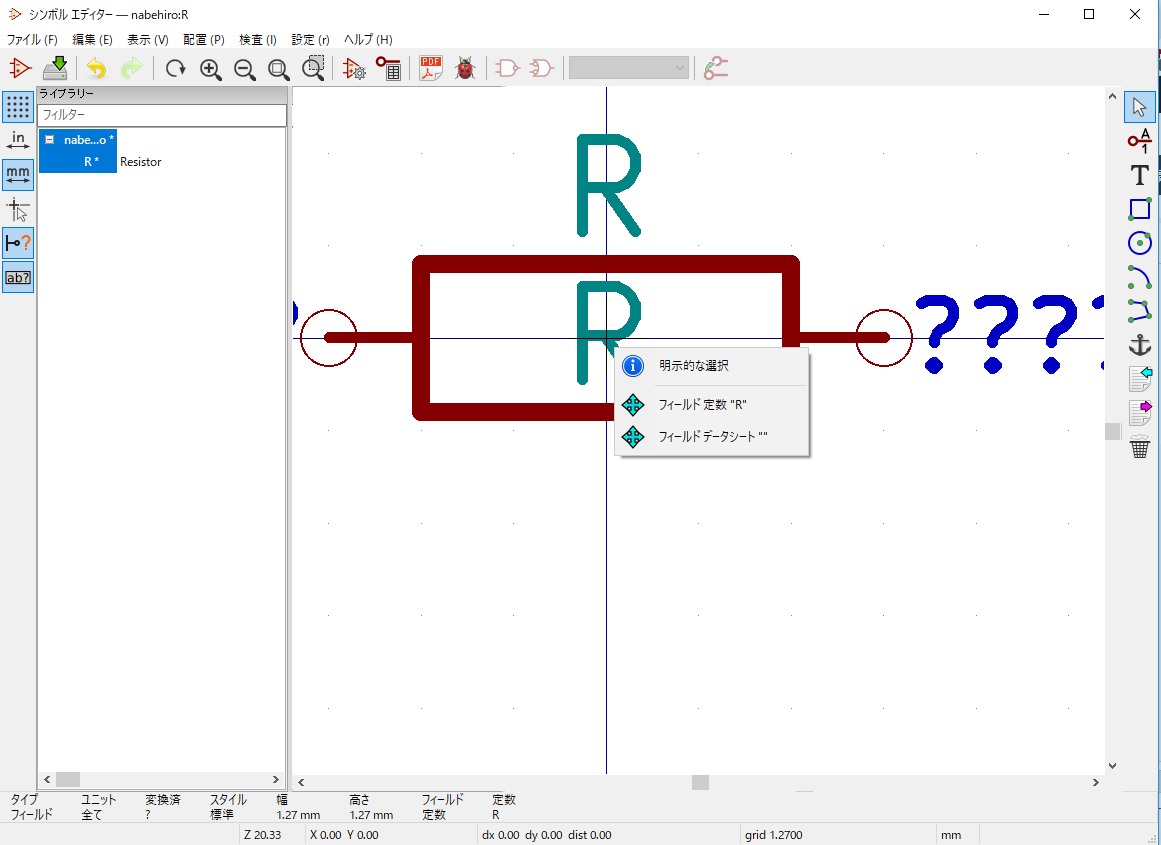Open the ヘルプ (H) menu
This screenshot has width=1161, height=845.
[368, 39]
